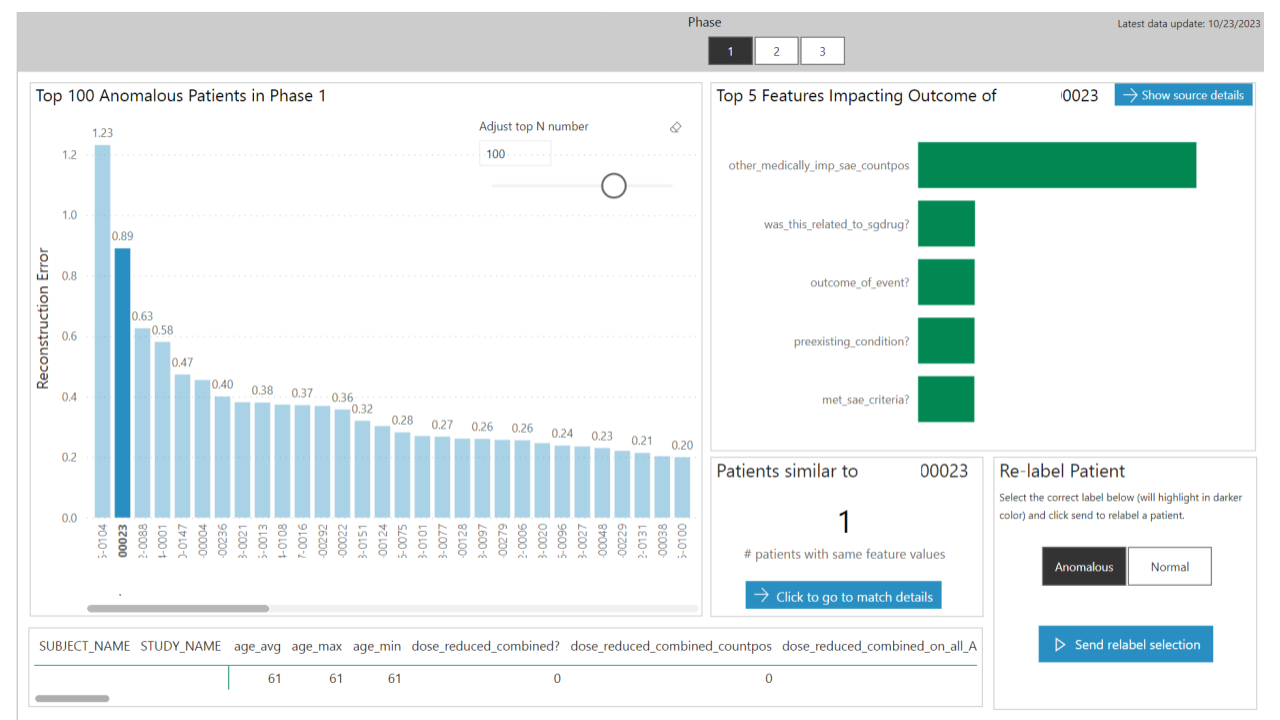Click the horizontal scrollbar under the bar chart
This screenshot has width=1280, height=720.
pyautogui.click(x=178, y=608)
